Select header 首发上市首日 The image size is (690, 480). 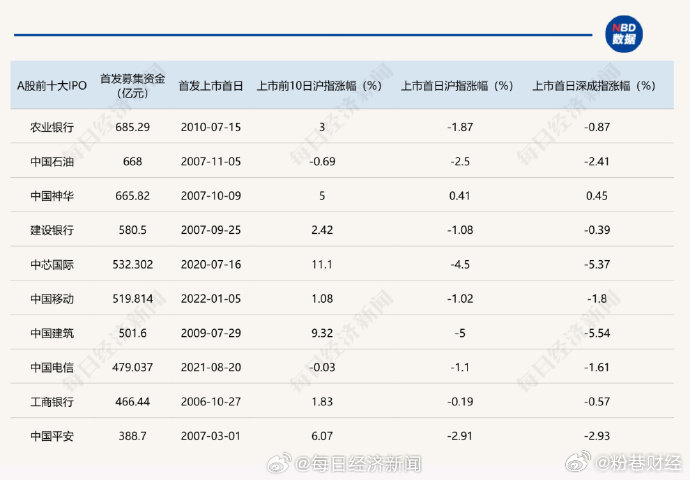pos(211,86)
